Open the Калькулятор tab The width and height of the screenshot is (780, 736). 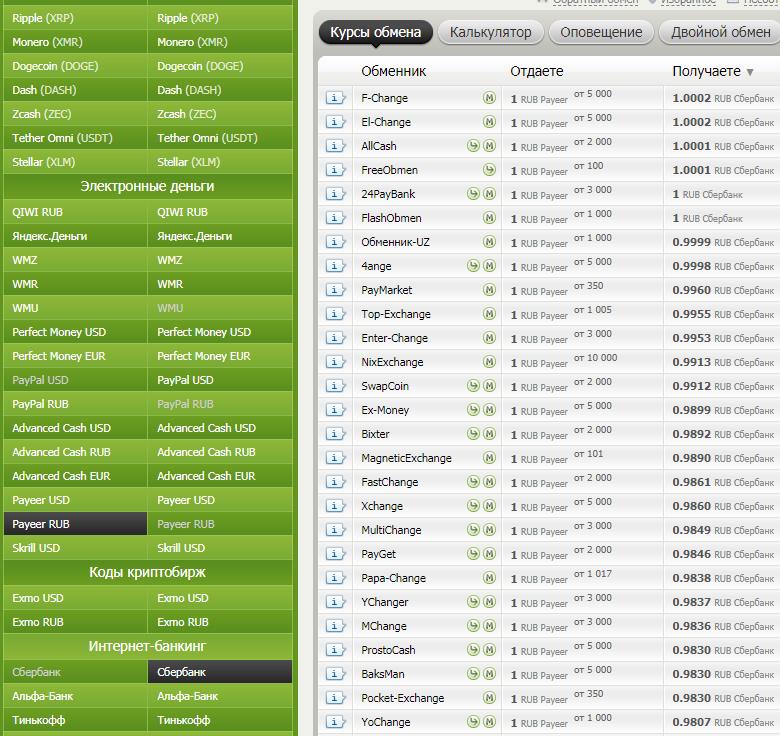pos(490,32)
